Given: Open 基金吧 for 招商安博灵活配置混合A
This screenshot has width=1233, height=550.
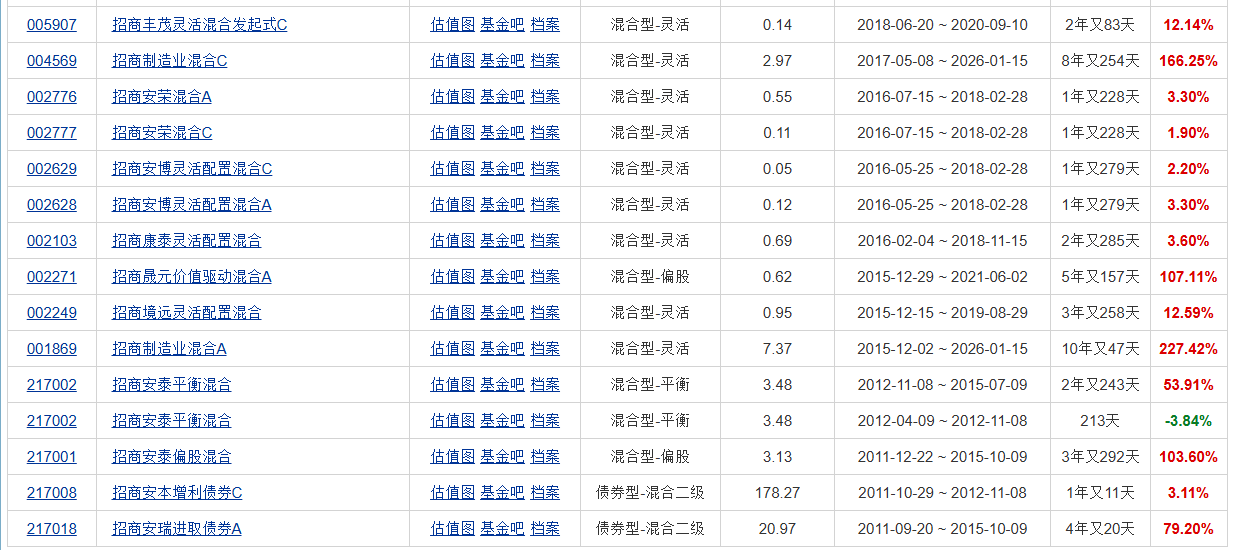Looking at the screenshot, I should click(x=502, y=205).
